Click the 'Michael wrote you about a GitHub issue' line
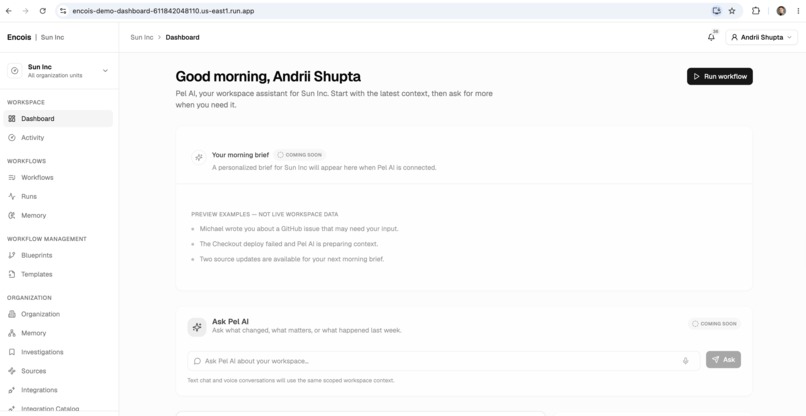The height and width of the screenshot is (416, 806). click(299, 229)
